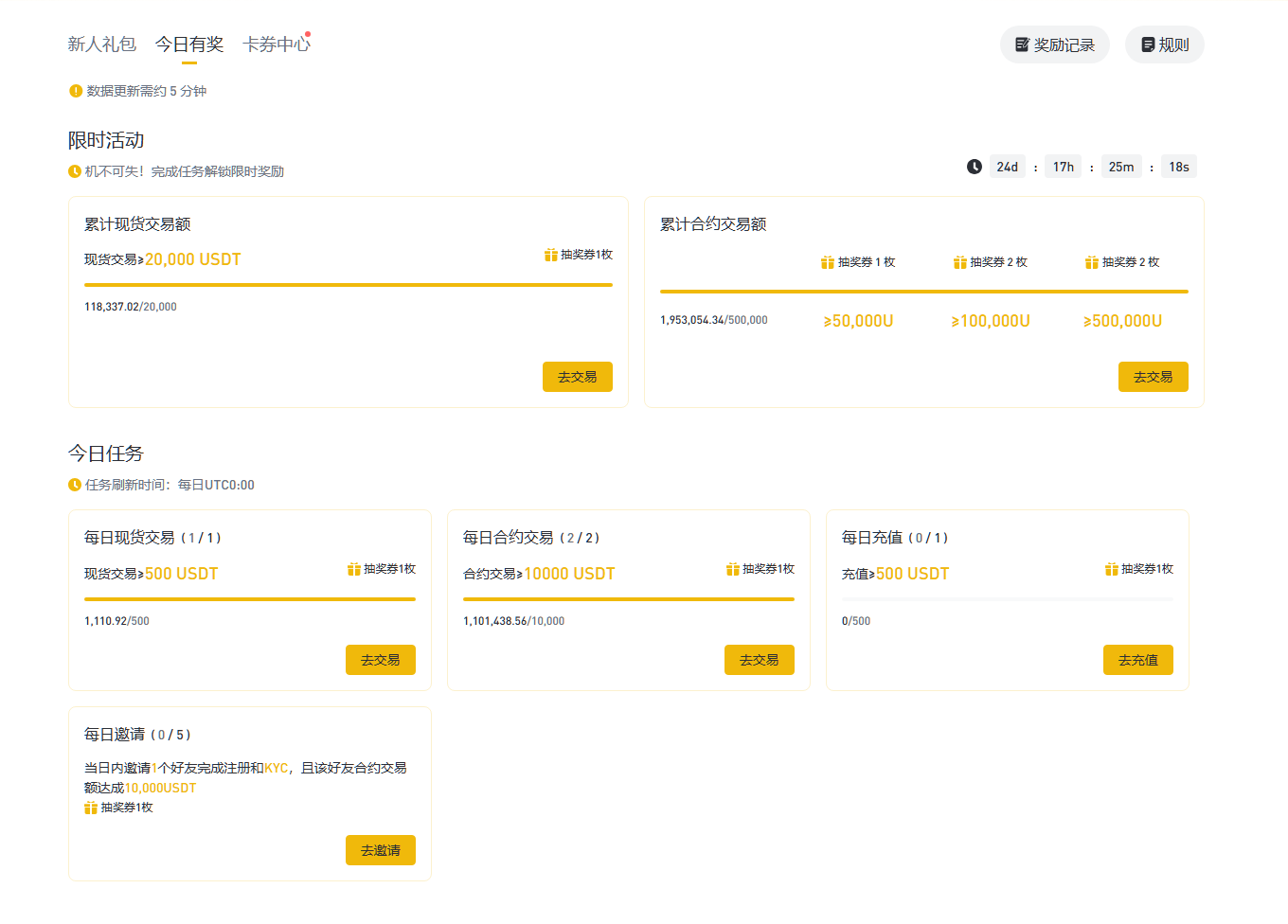
Task: Click gift icon in 每日邀请 card
Action: click(x=91, y=808)
